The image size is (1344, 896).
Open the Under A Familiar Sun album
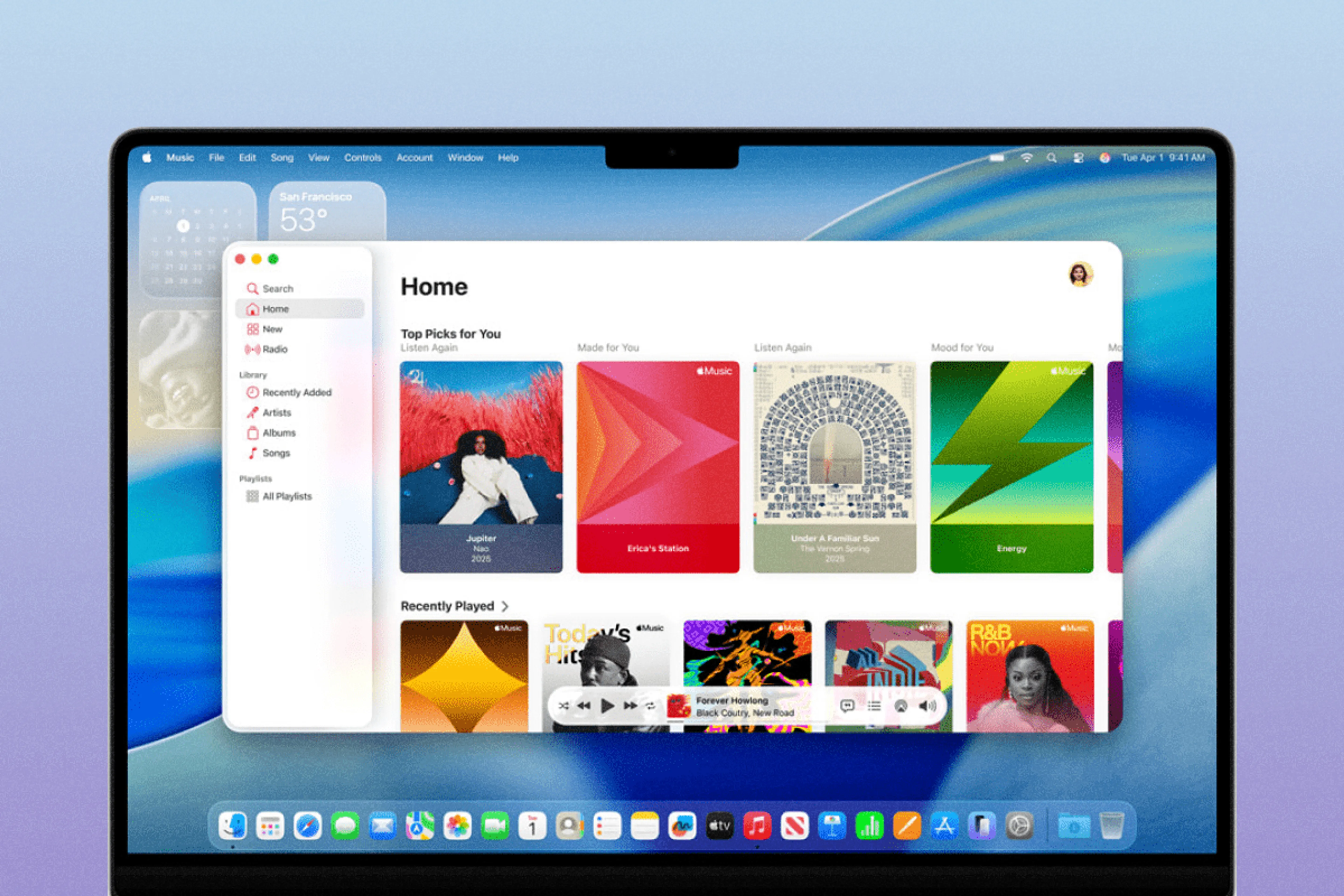click(x=835, y=467)
